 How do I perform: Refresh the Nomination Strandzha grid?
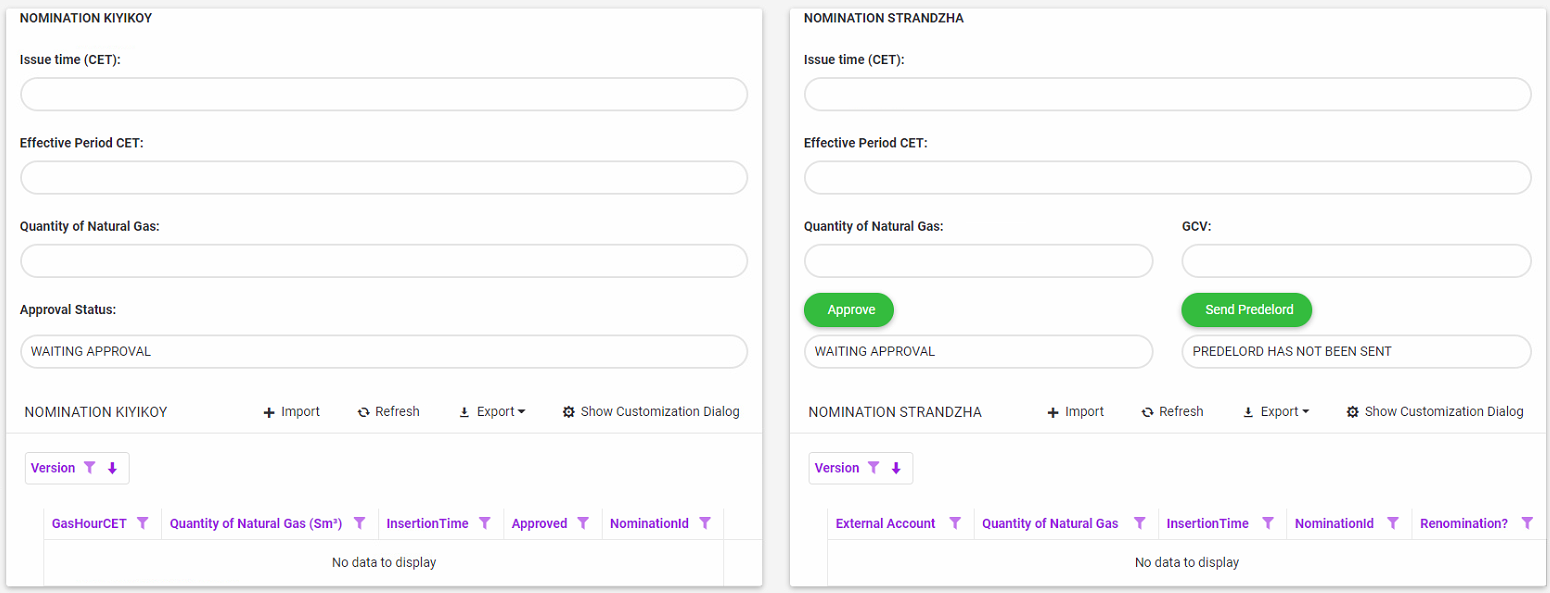1172,412
